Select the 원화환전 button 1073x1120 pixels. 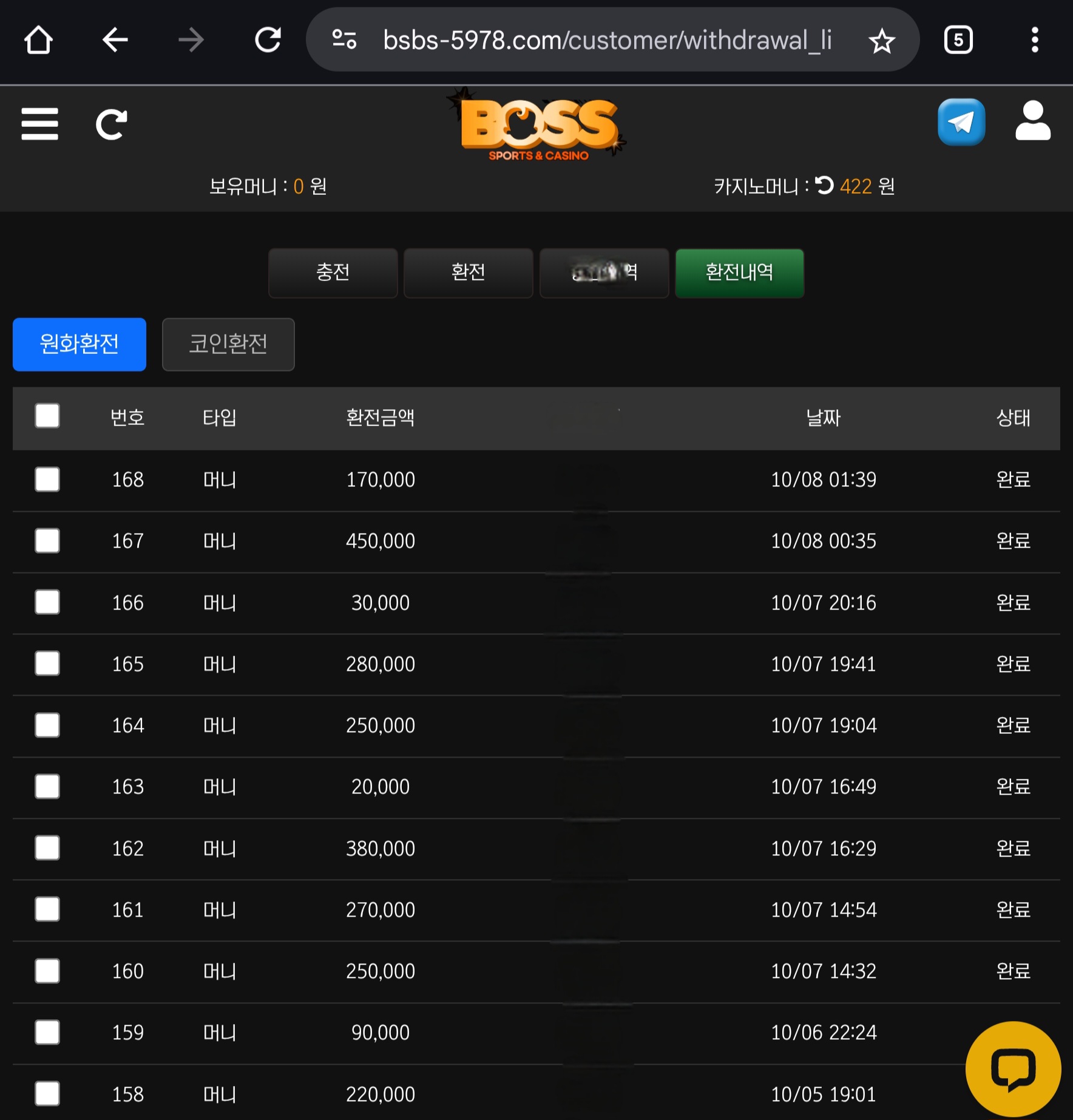tap(80, 344)
